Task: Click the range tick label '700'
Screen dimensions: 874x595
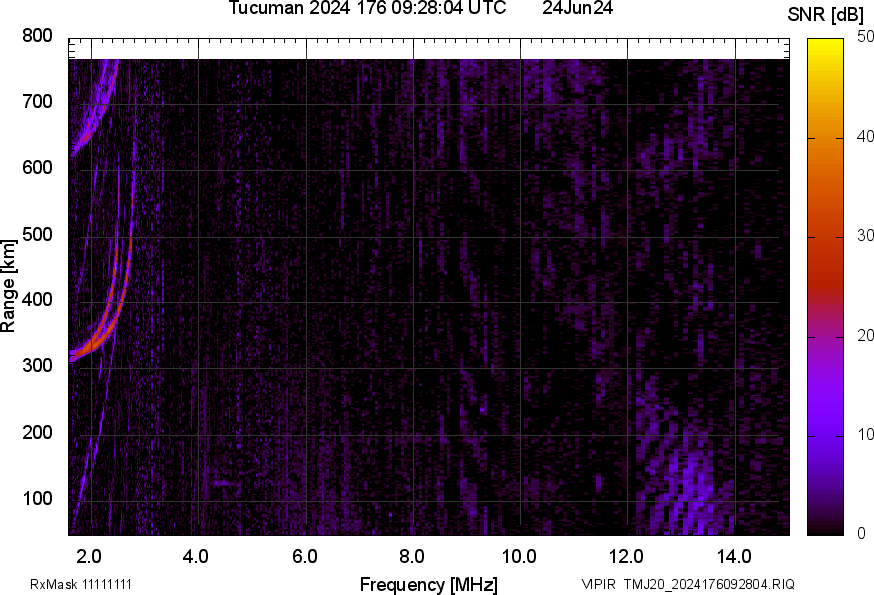Action: click(37, 101)
